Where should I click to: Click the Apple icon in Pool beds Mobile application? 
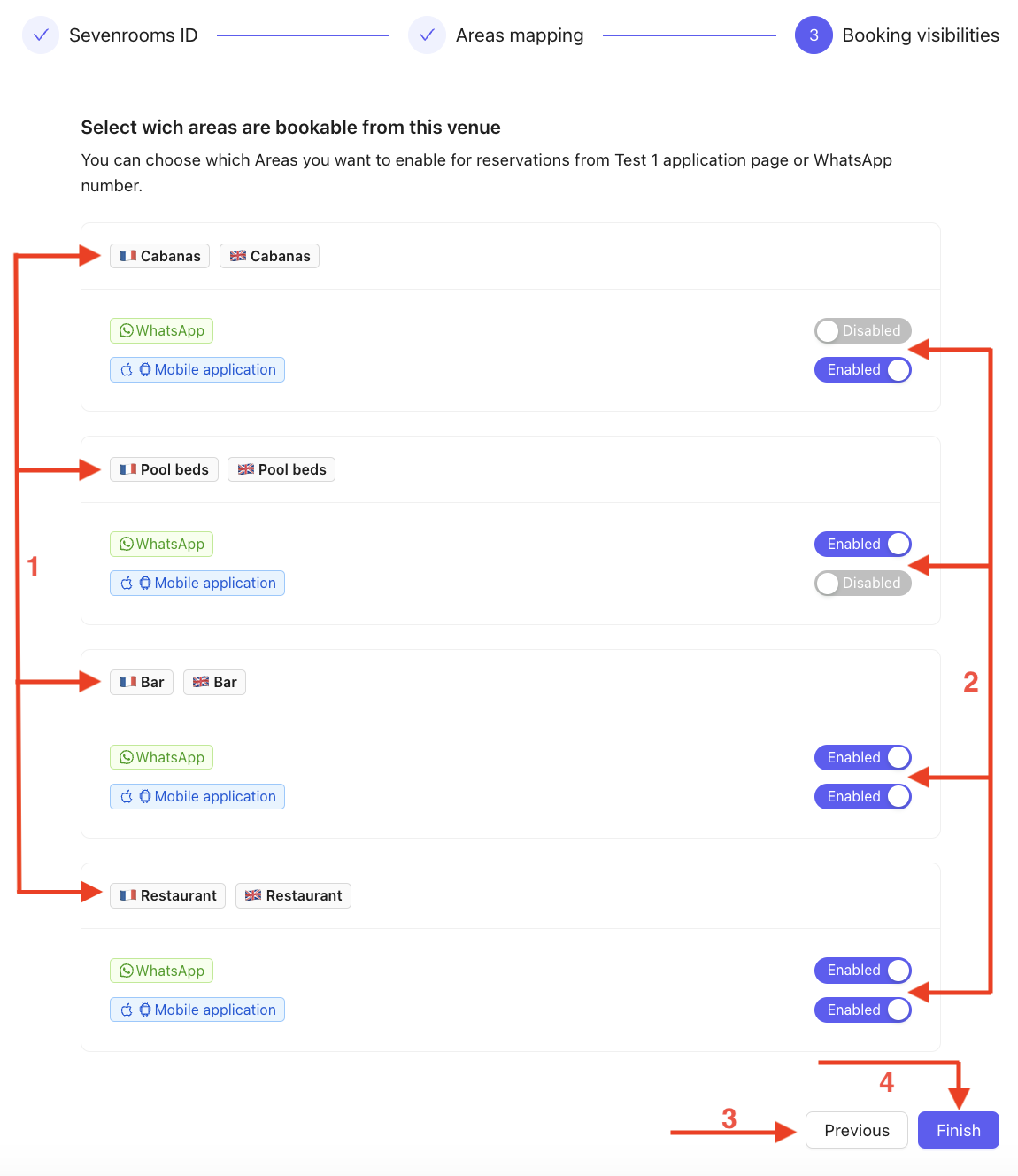127,584
